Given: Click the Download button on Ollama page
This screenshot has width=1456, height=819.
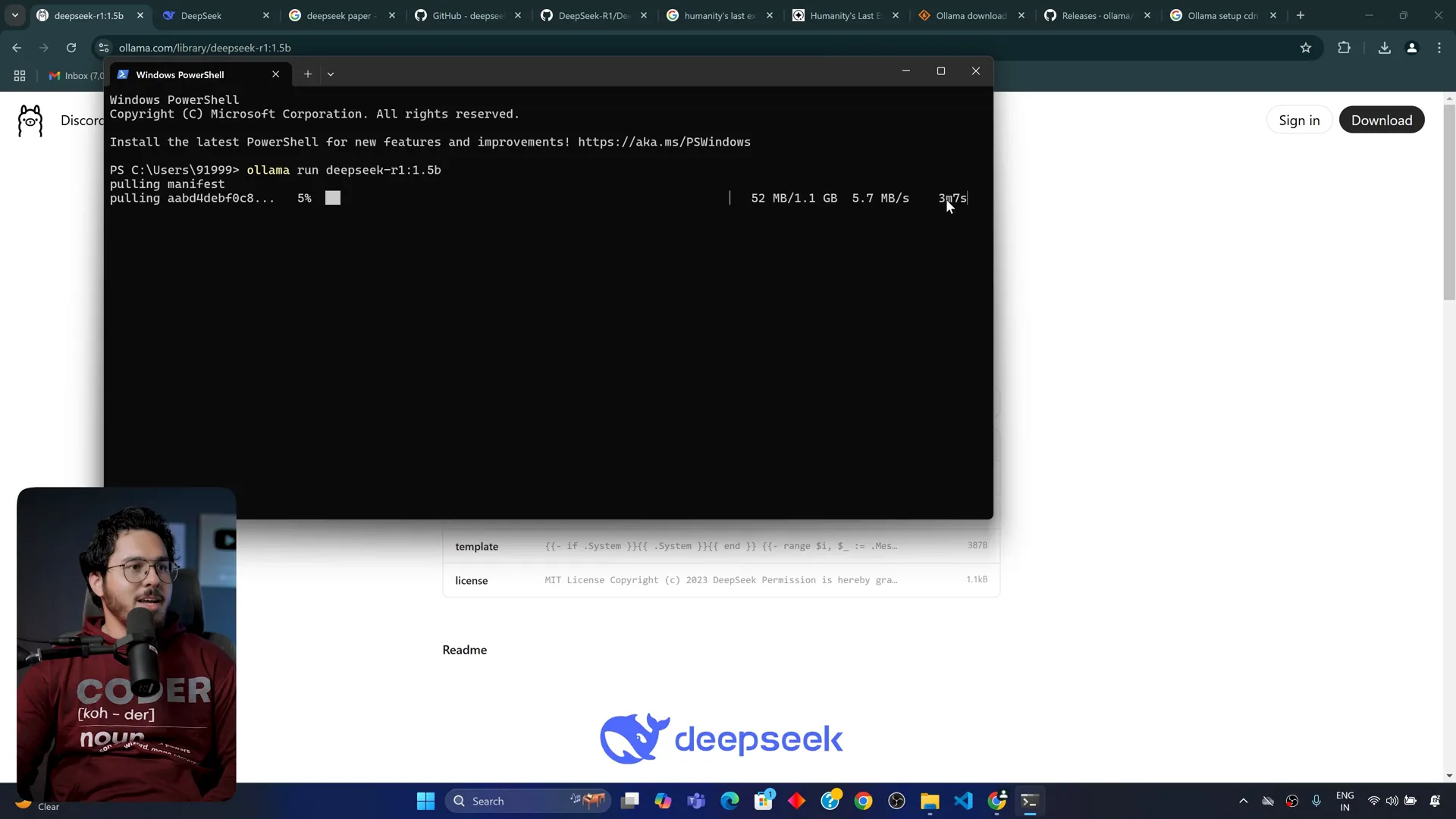Looking at the screenshot, I should tap(1382, 120).
